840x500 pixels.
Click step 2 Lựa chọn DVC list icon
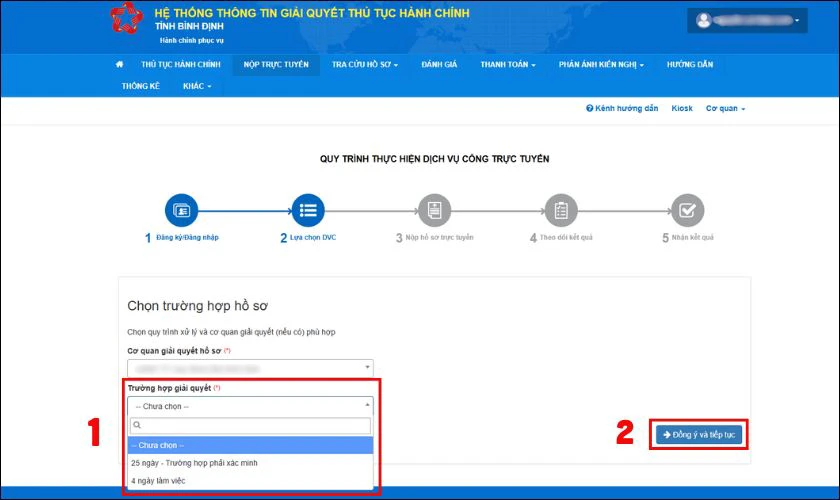point(308,210)
